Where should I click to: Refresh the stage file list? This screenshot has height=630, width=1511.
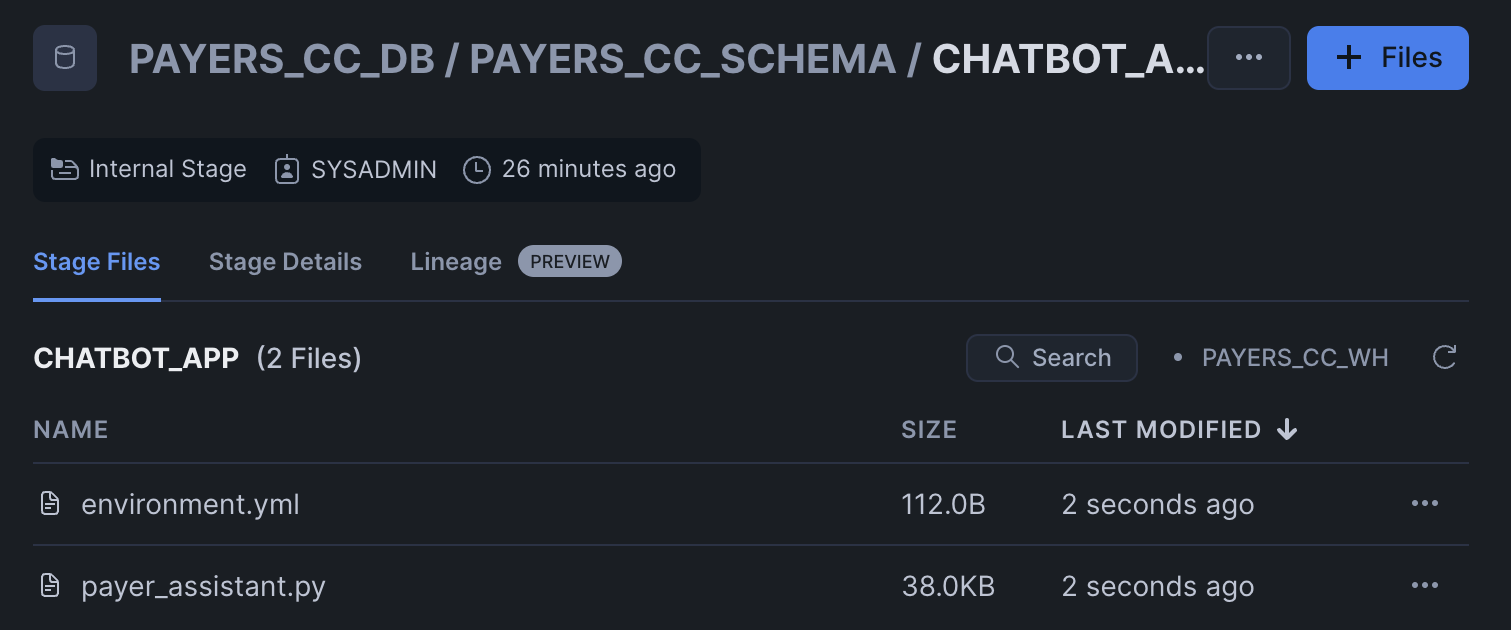click(x=1444, y=358)
